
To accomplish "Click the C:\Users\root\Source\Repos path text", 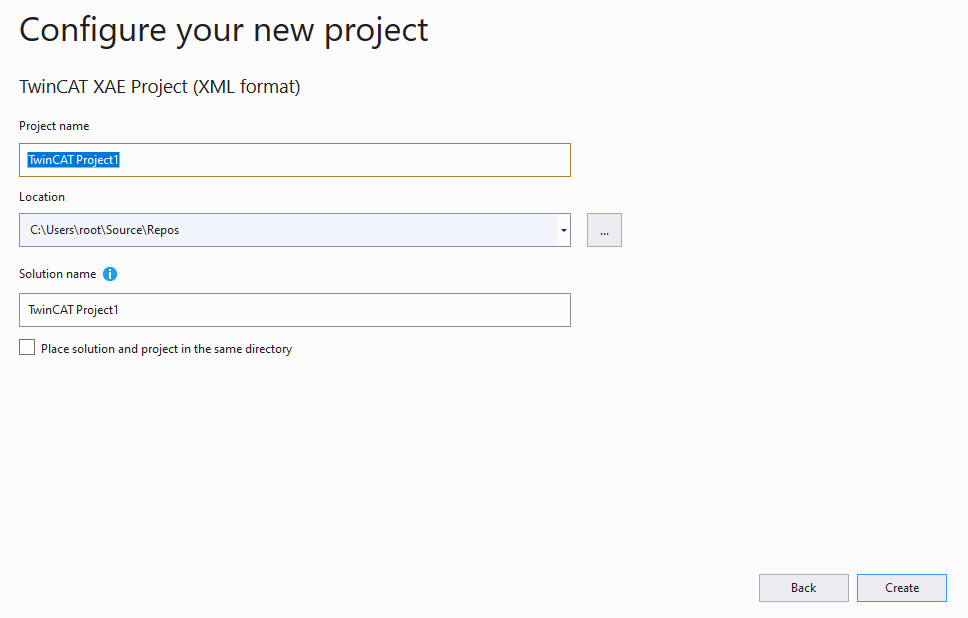I will point(104,230).
